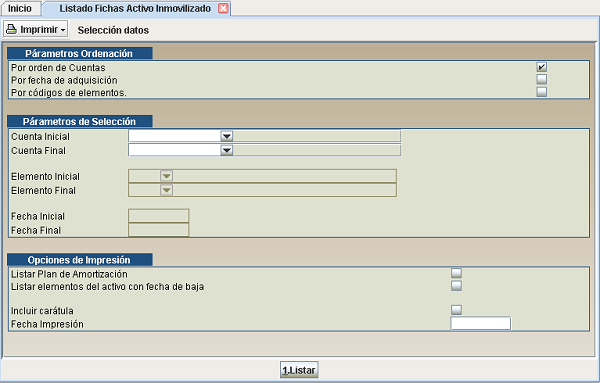Image resolution: width=600 pixels, height=383 pixels.
Task: Enable Listar Plan de Amortización checkbox
Action: pyautogui.click(x=456, y=273)
